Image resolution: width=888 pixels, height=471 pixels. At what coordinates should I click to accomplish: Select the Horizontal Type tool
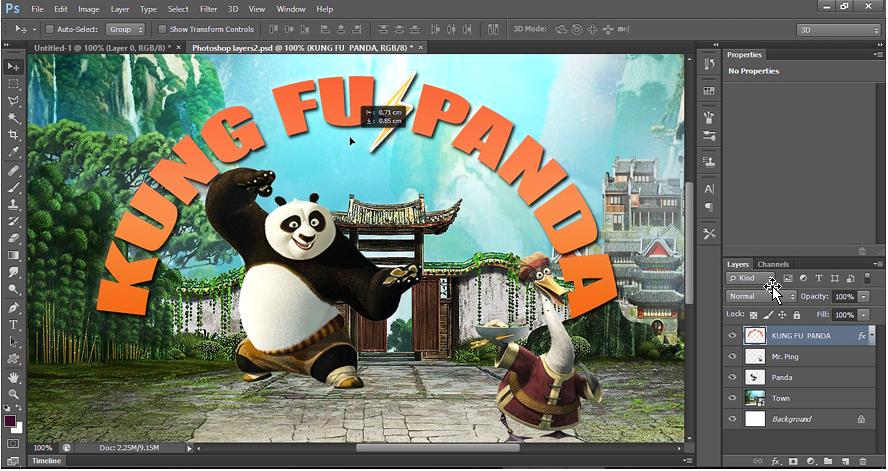tap(14, 326)
